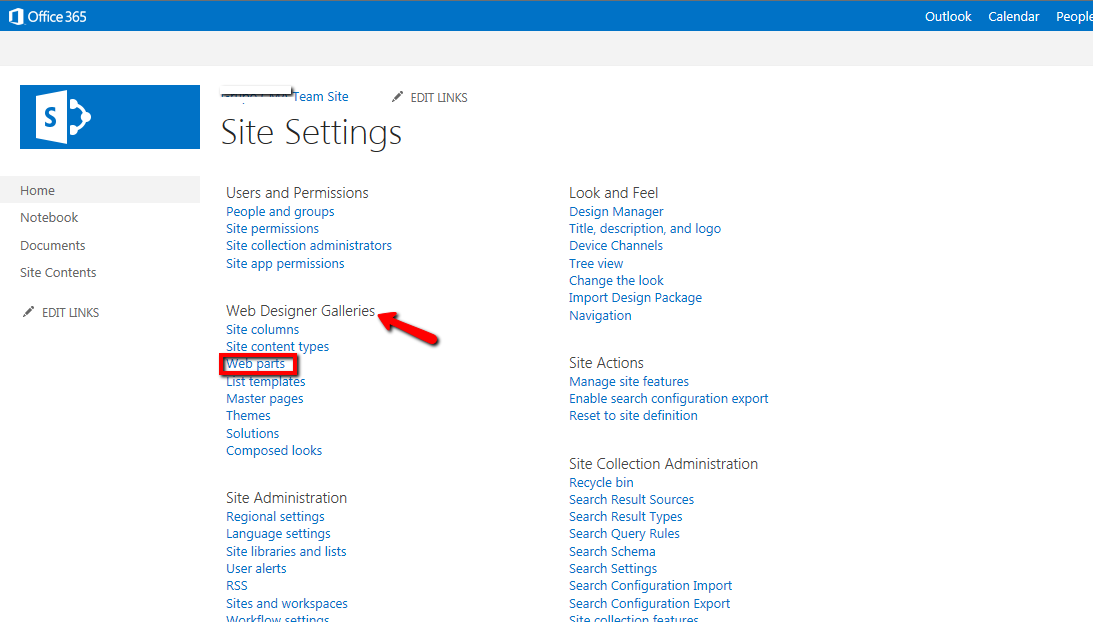Click the pencil icon beside top EDIT LINKS
The width and height of the screenshot is (1093, 622).
(x=398, y=97)
